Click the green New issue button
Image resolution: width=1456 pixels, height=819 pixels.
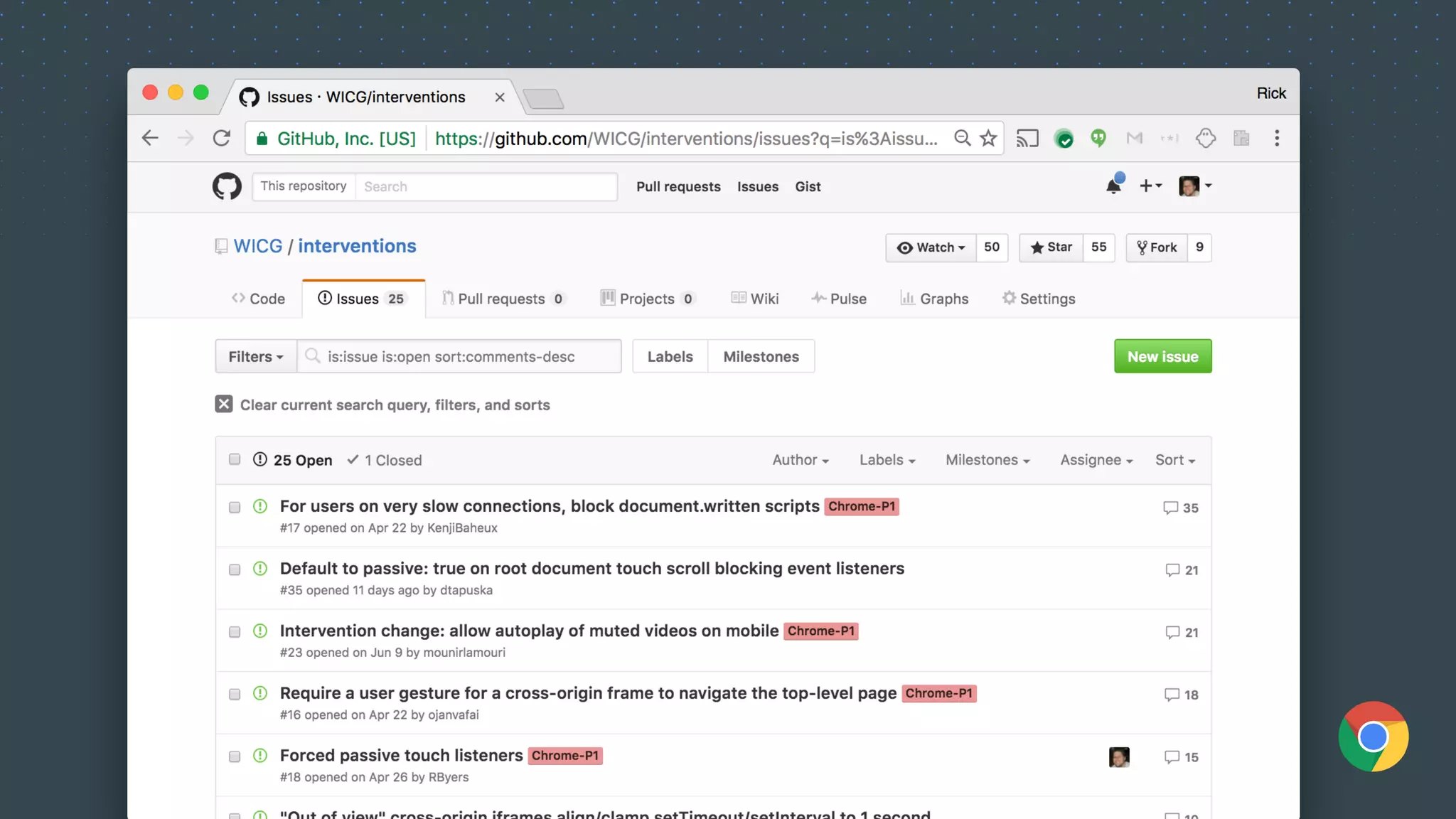pyautogui.click(x=1162, y=356)
